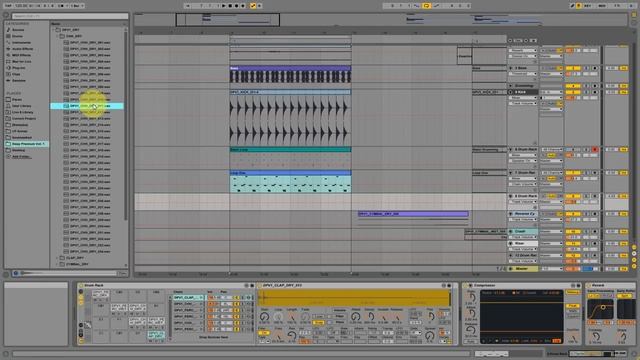Toggle browser preview headphone button
Viewport: 640px width, 360px height.
click(16, 273)
